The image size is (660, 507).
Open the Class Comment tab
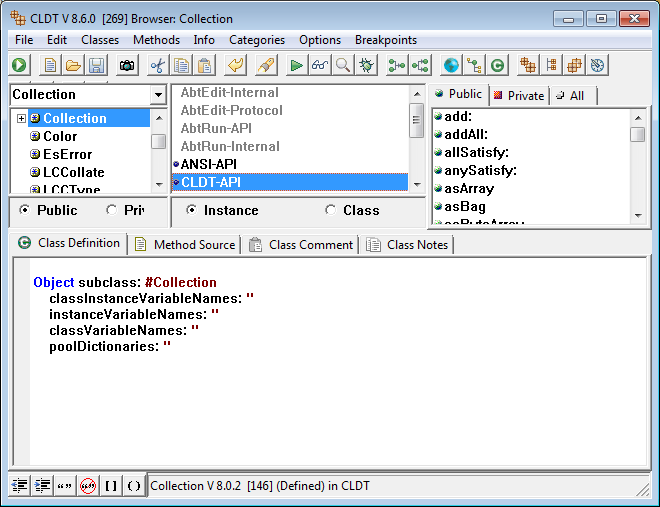coord(302,244)
